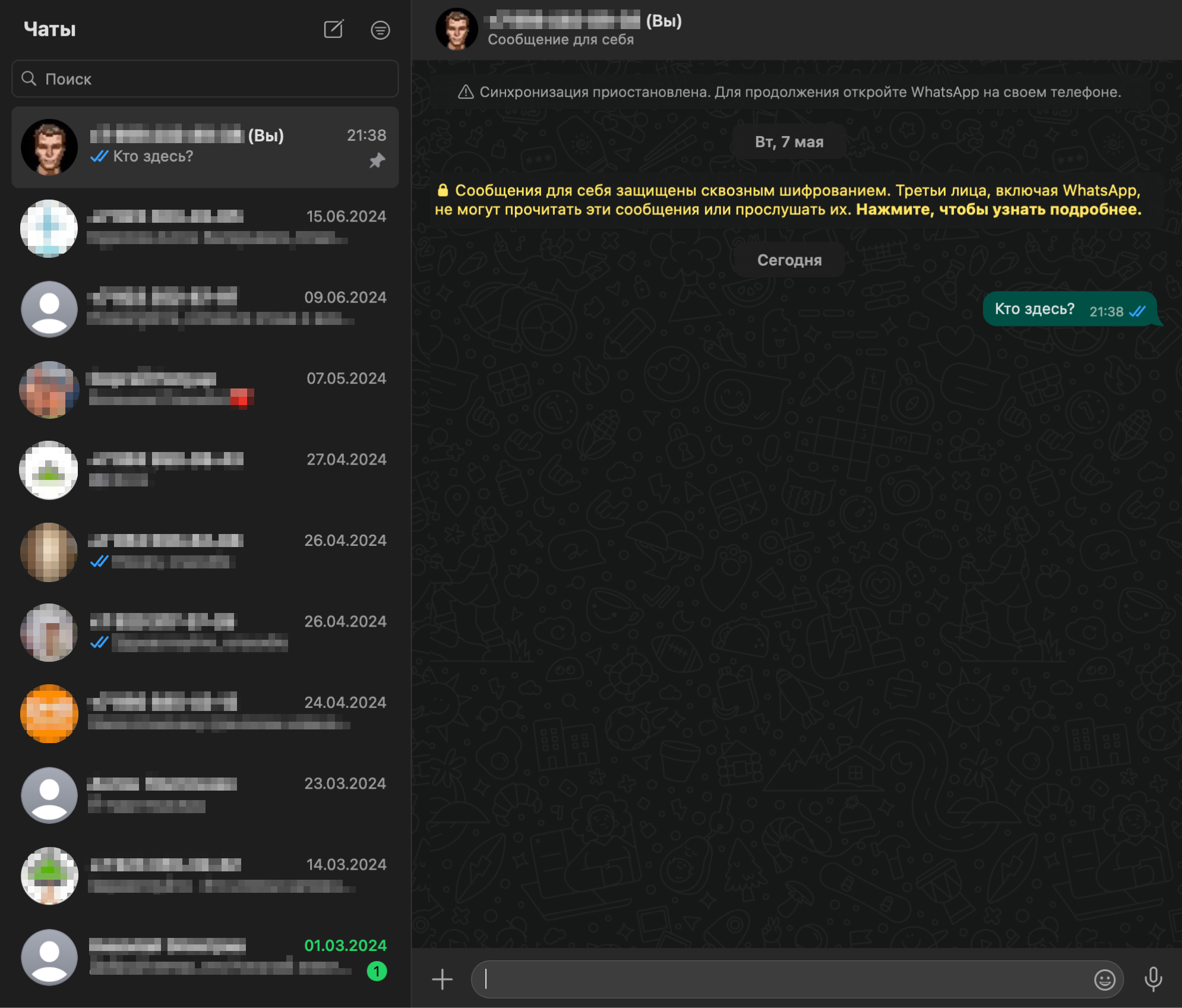Screen dimensions: 1182x1008
Task: Open the chat filter menu icon
Action: tap(380, 30)
